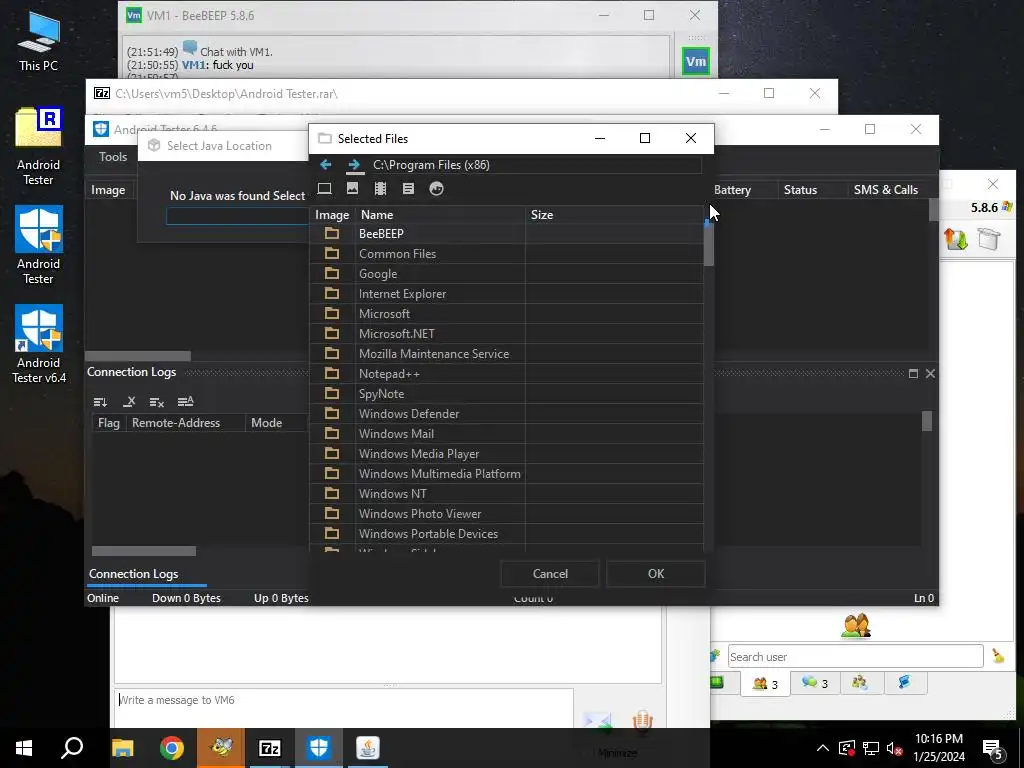Click the Image column header in Selected Files
Image resolution: width=1024 pixels, height=768 pixels.
tap(332, 215)
